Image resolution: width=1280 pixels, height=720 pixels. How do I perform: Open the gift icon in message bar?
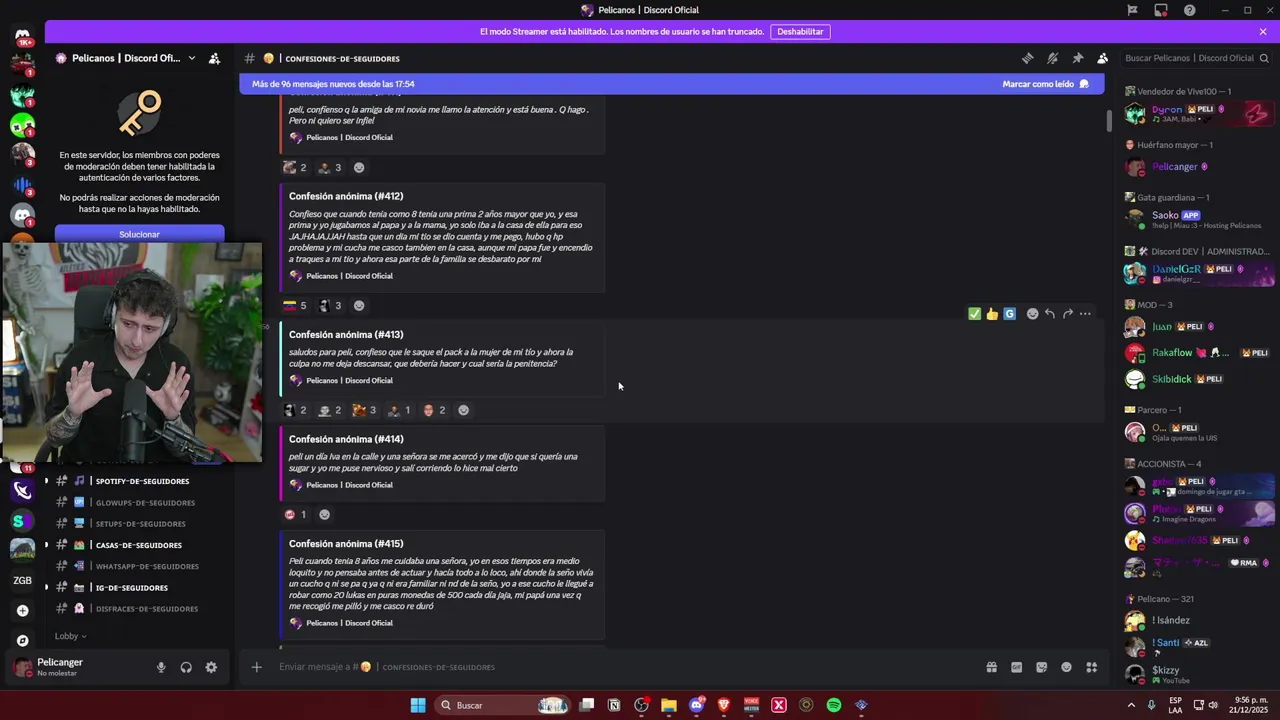pos(991,667)
